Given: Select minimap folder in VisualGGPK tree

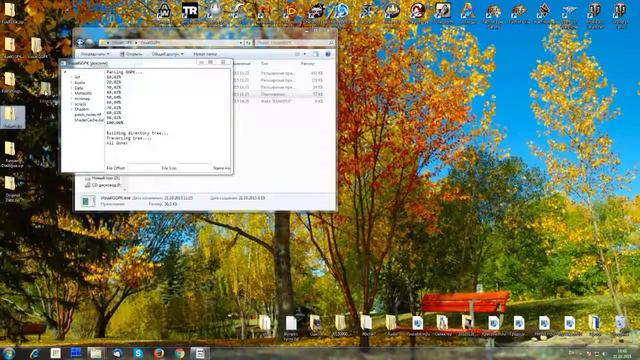Looking at the screenshot, I should tap(82, 99).
